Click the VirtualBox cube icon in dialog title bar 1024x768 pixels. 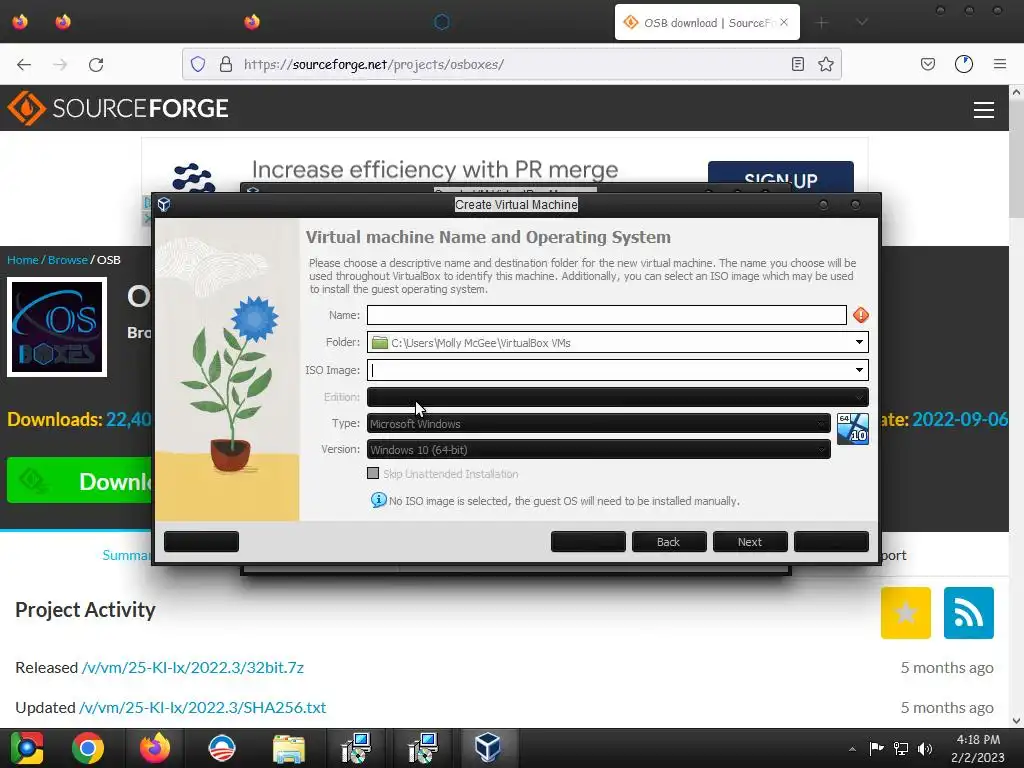point(164,205)
